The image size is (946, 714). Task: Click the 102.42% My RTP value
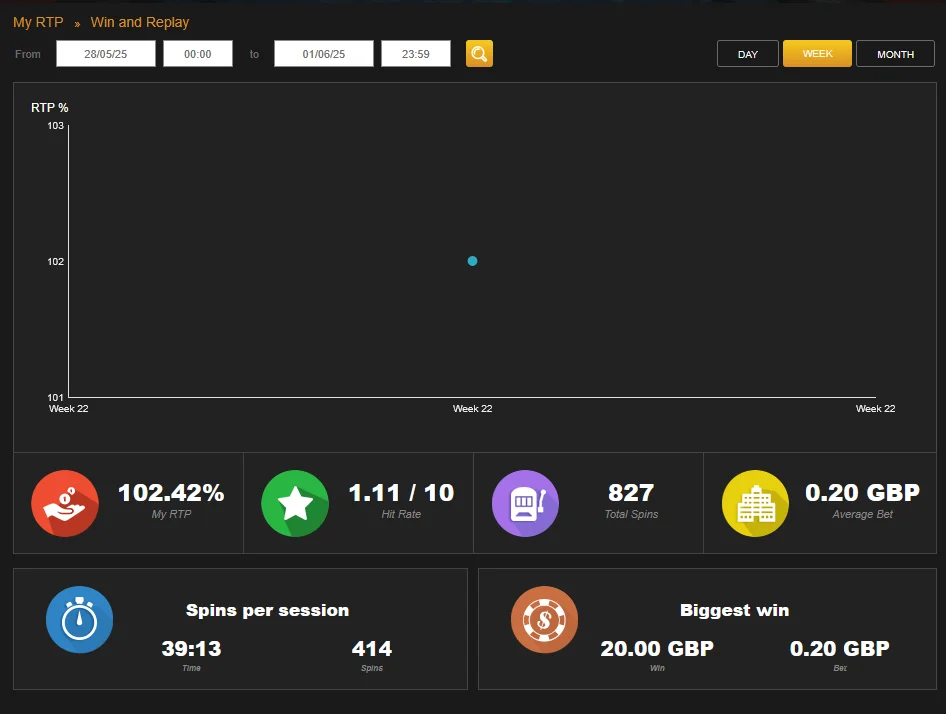click(x=171, y=493)
